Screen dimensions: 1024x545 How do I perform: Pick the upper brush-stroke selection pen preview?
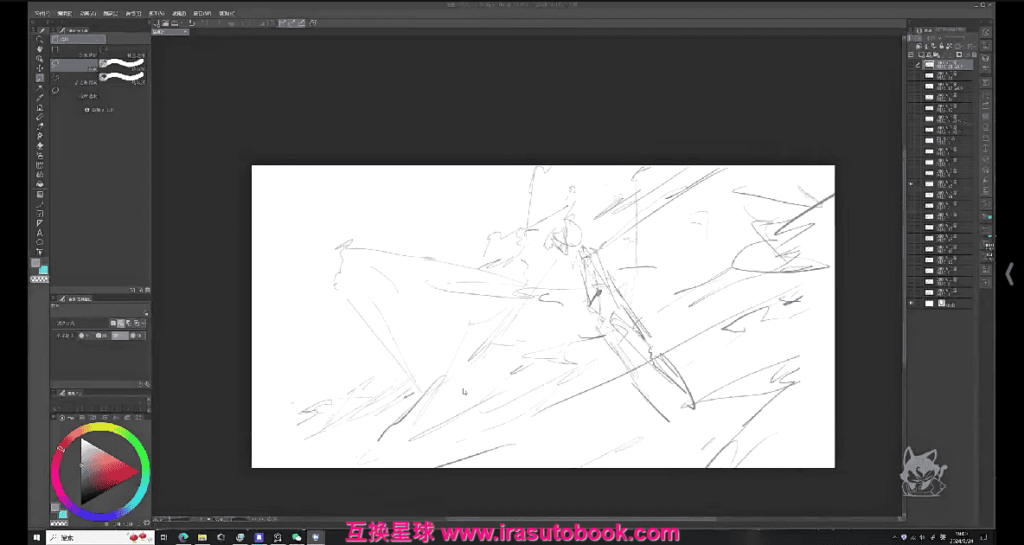click(x=122, y=64)
